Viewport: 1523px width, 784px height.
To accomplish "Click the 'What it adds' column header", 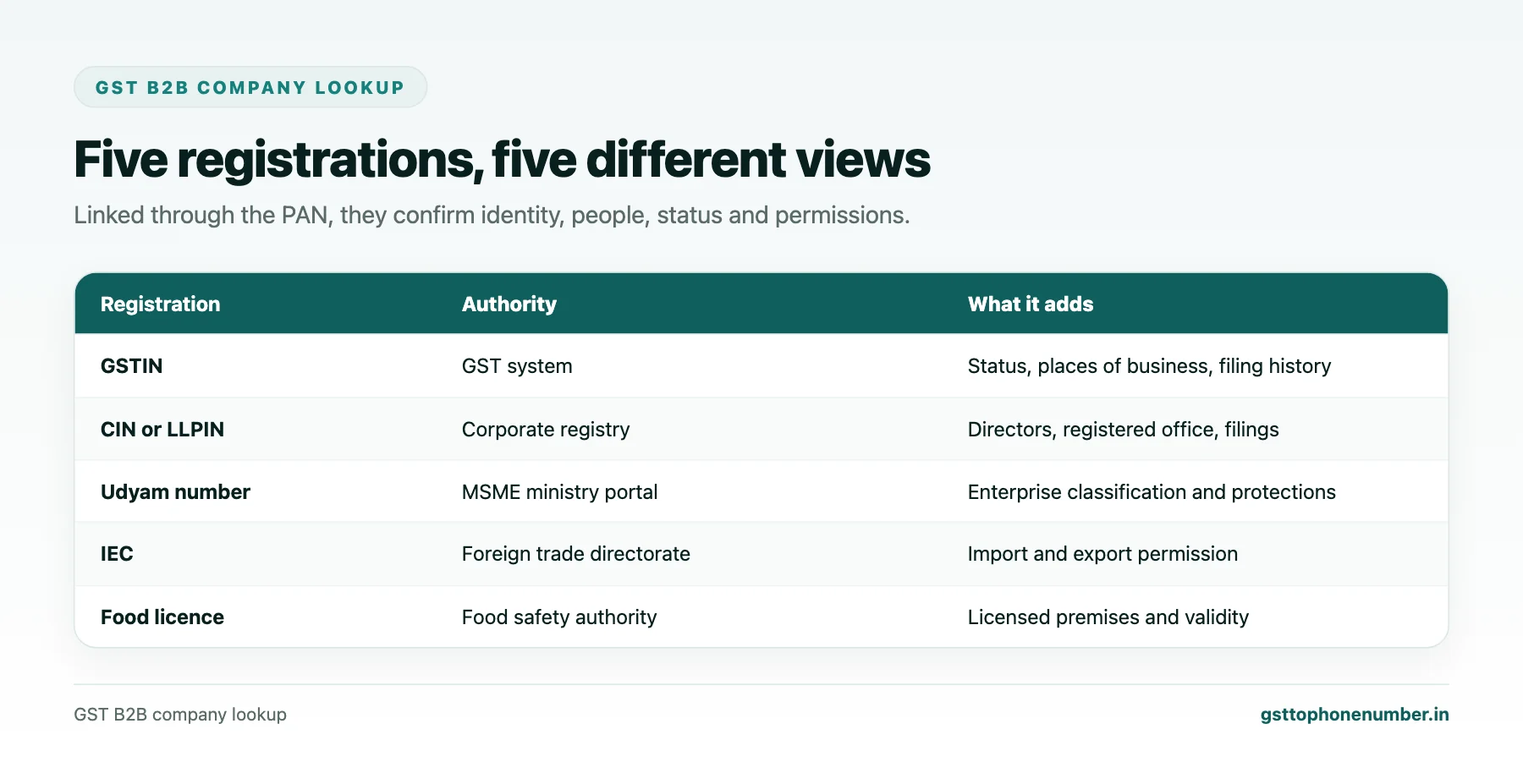I will [x=1031, y=304].
